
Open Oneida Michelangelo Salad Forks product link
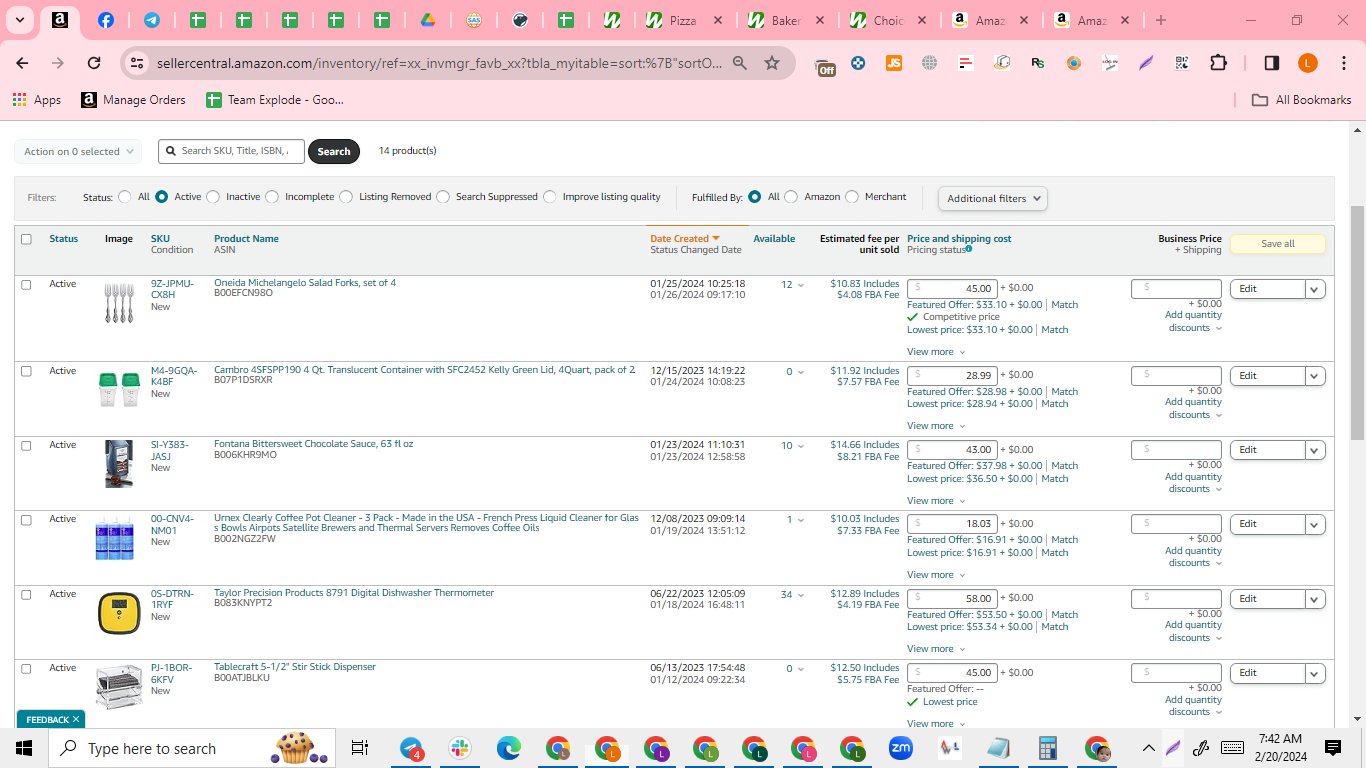point(305,283)
